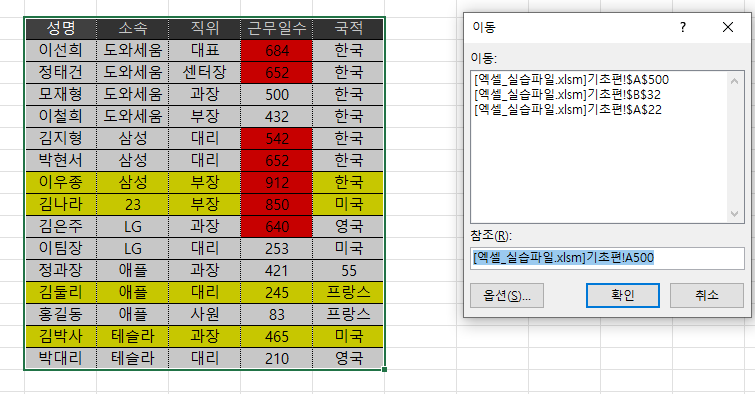Click the 센터장 position cell

tap(205, 73)
